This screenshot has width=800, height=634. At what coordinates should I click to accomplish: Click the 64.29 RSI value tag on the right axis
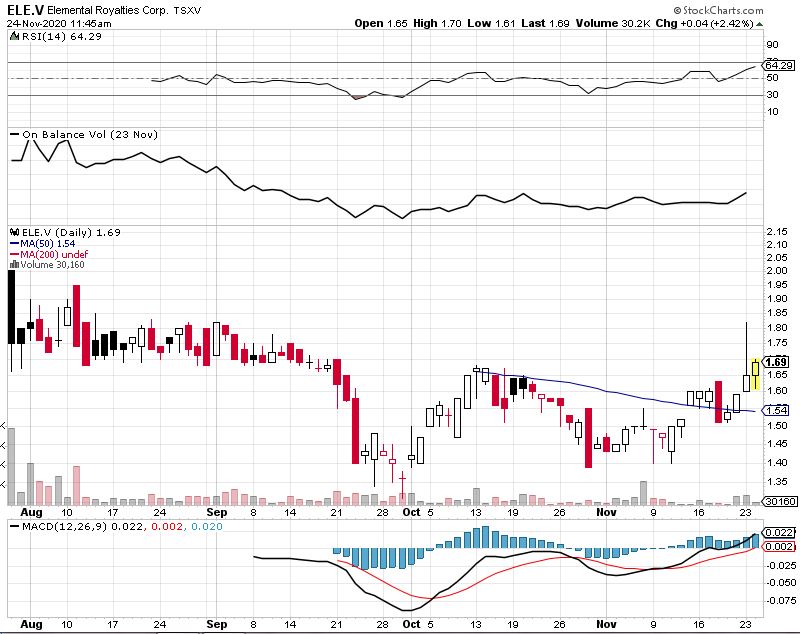coord(779,65)
